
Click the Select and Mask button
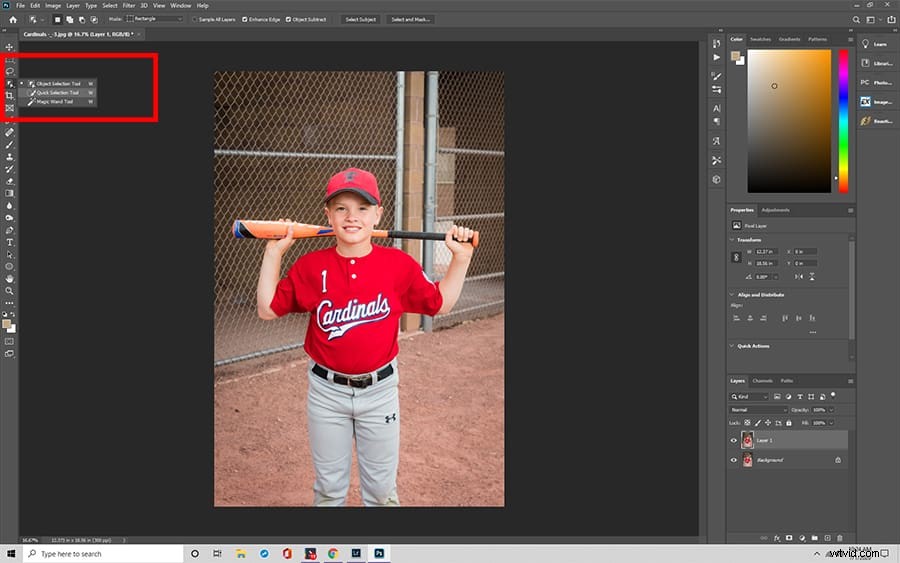[x=410, y=20]
